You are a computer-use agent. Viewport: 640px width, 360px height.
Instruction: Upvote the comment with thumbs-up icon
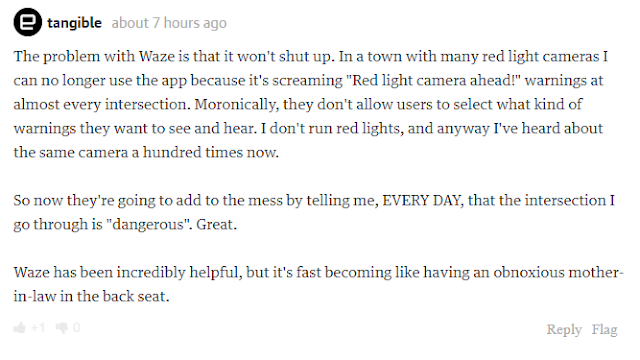20,327
